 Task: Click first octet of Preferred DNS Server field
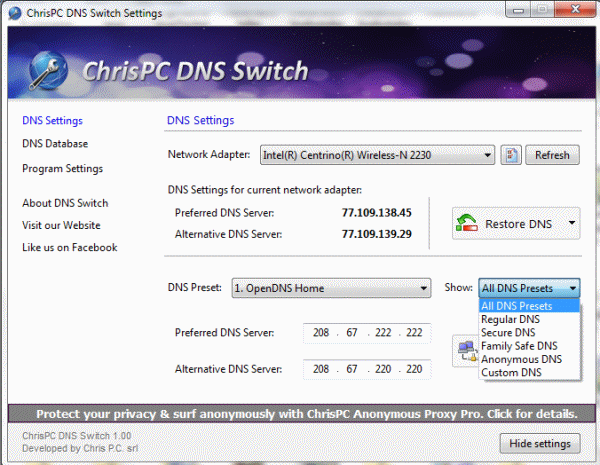[321, 333]
